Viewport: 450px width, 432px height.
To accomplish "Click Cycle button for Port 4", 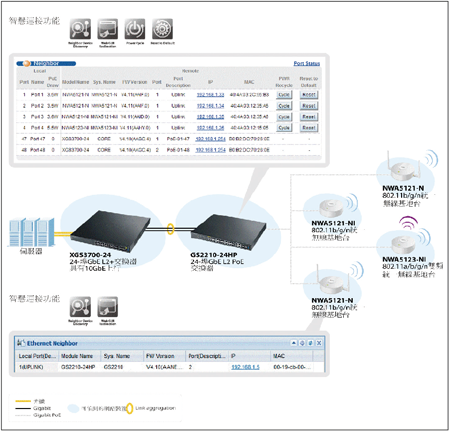I will pyautogui.click(x=284, y=128).
